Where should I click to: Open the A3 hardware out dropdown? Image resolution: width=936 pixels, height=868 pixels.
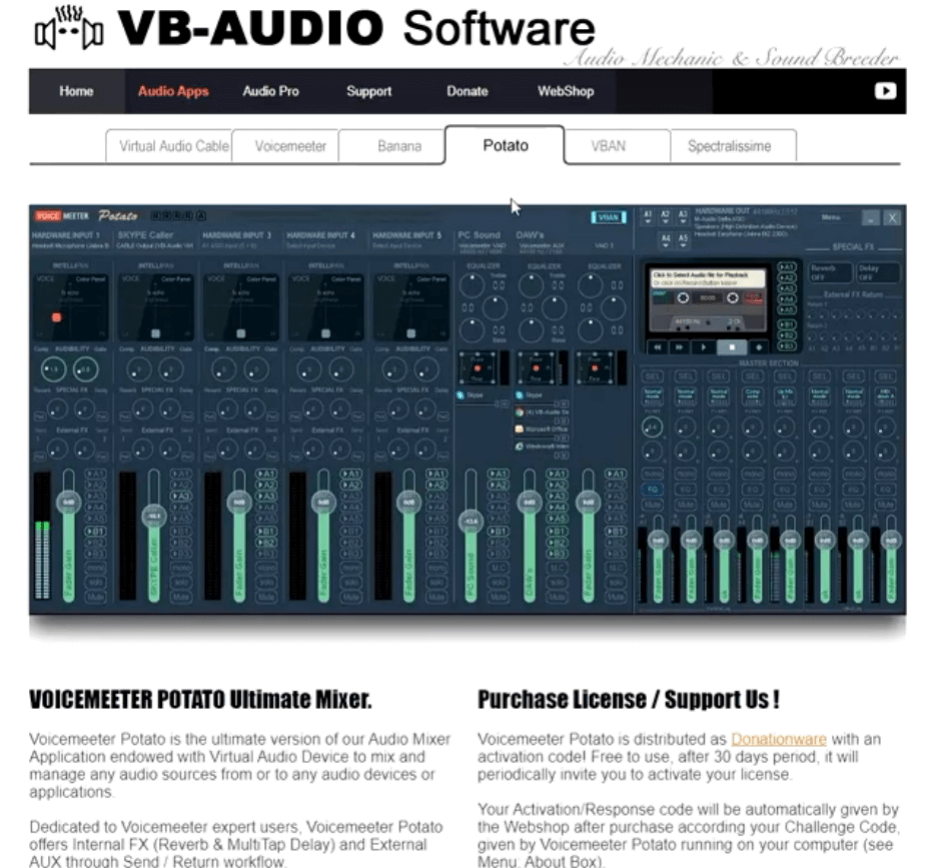[x=683, y=217]
